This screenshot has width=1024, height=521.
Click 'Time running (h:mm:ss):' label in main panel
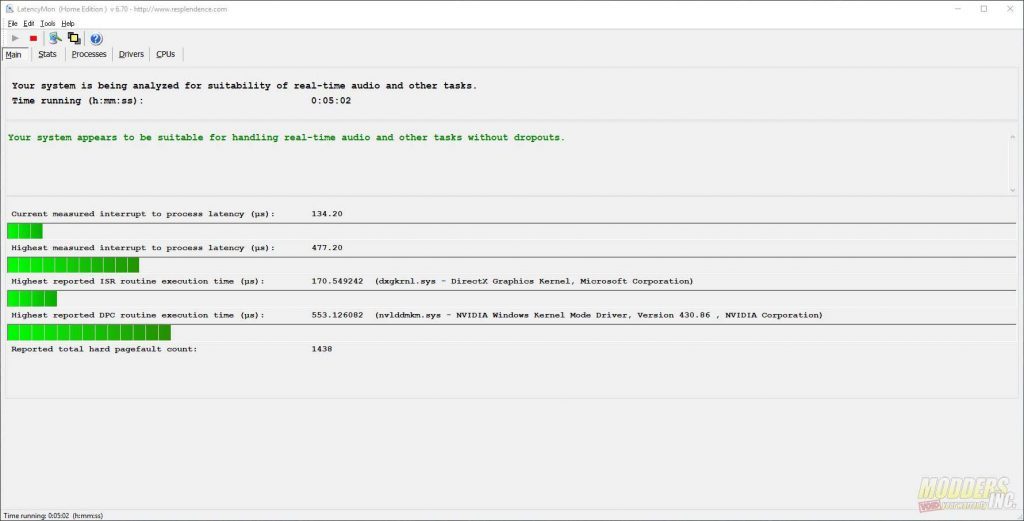click(x=77, y=101)
